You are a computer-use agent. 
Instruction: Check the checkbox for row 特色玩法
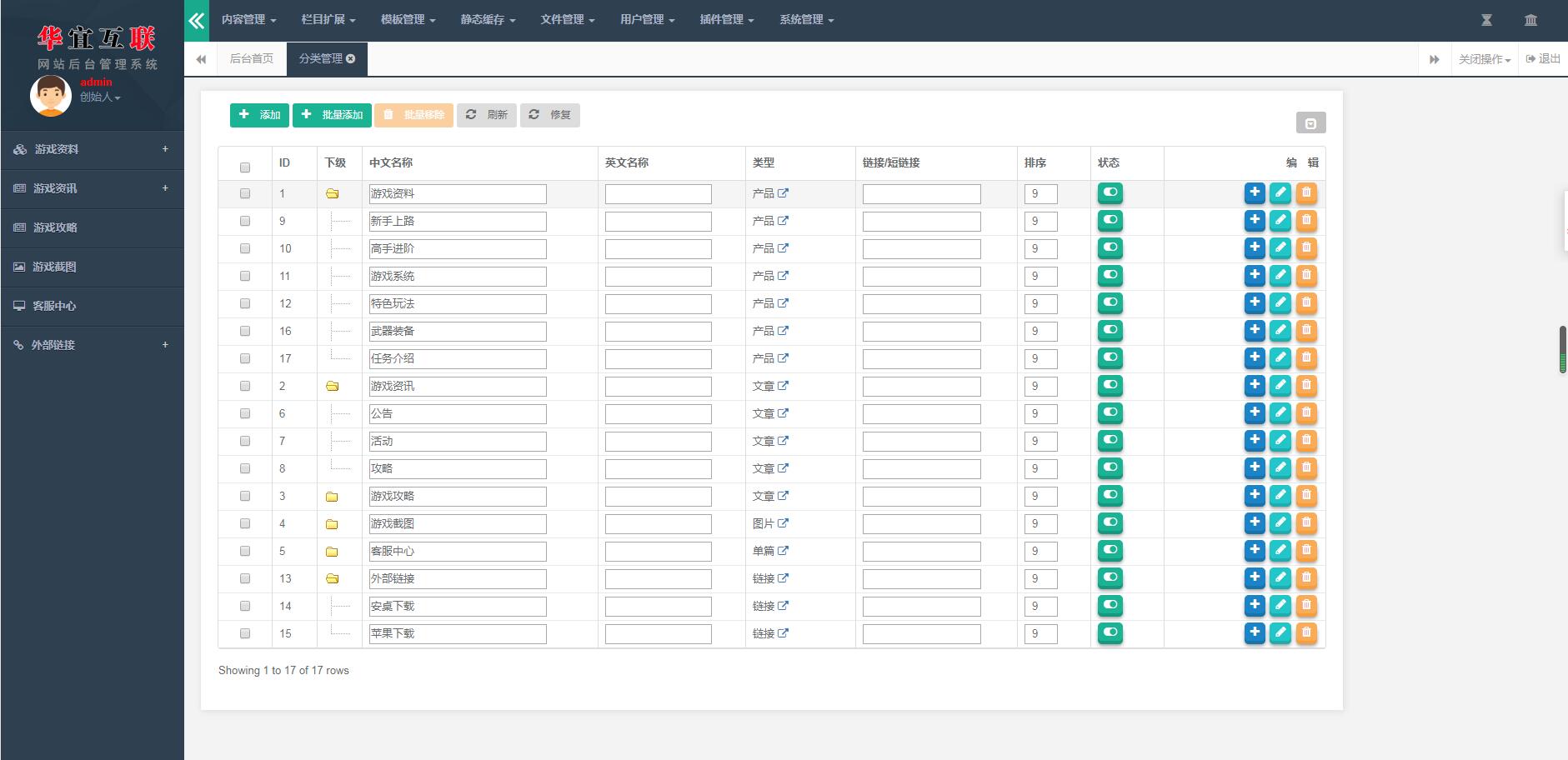point(245,303)
